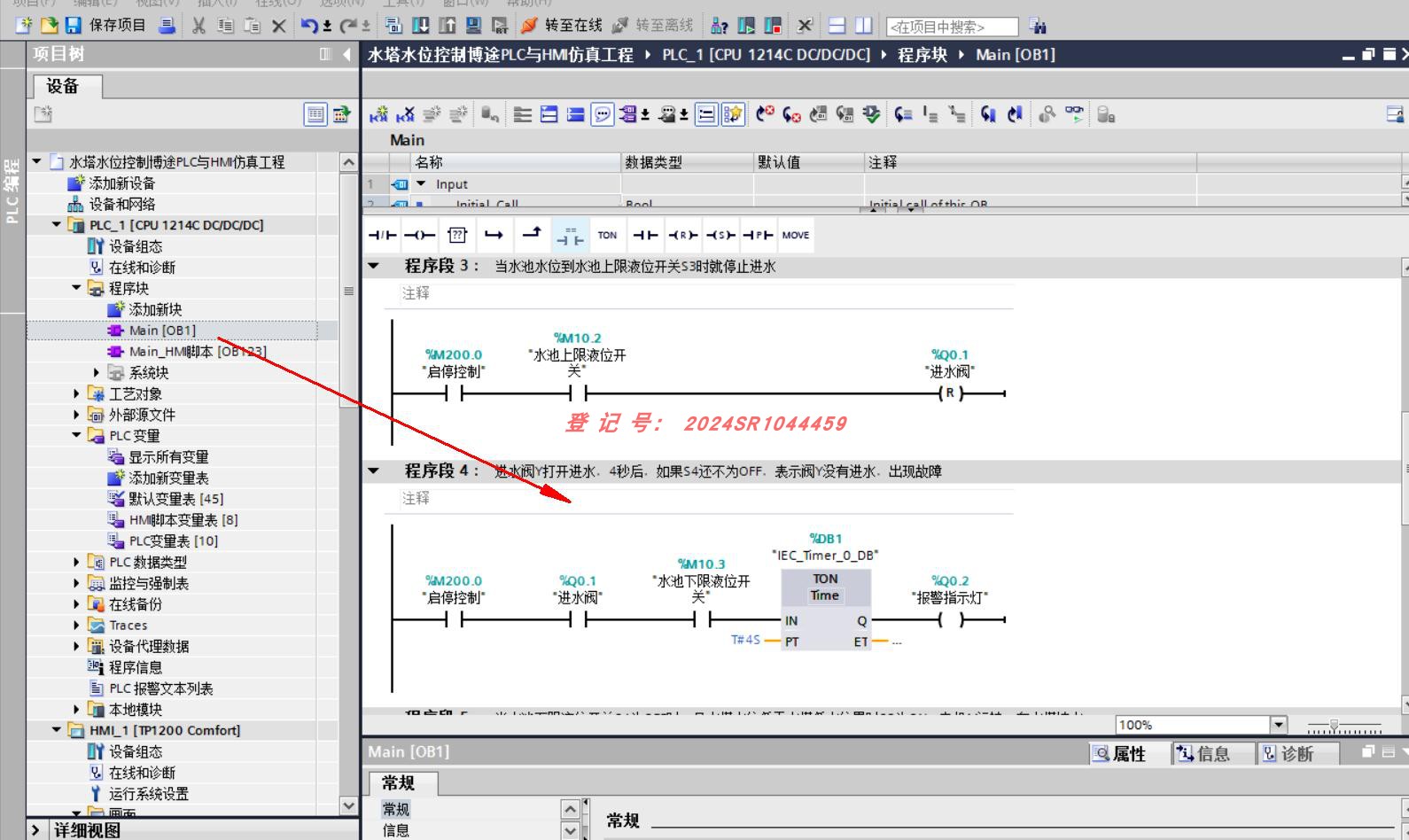Collapse the 程序块 folder
1409x840 pixels.
76,288
